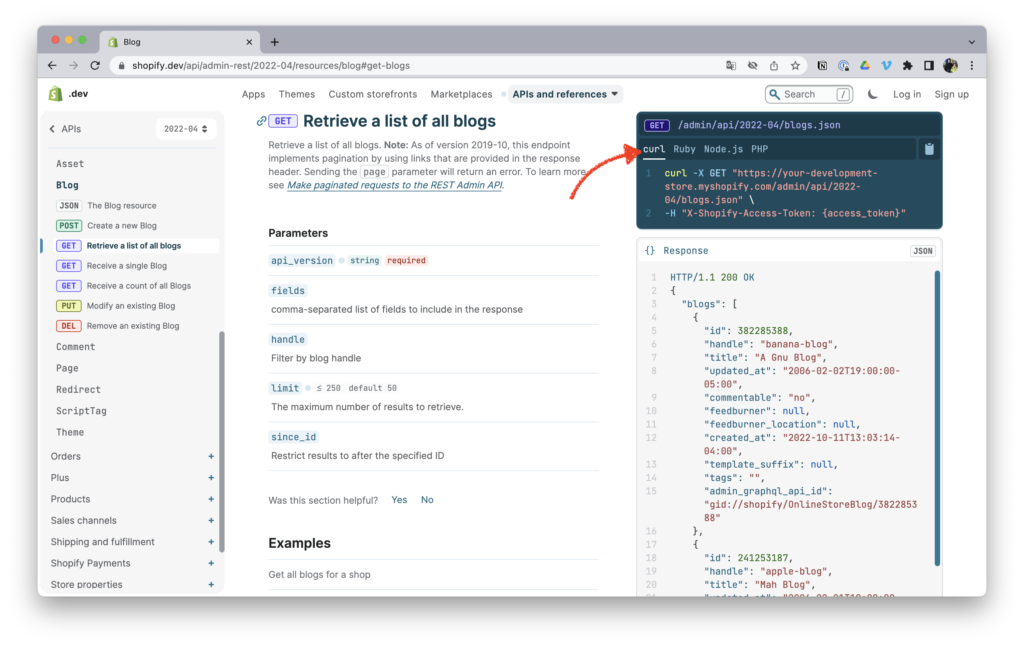1024x646 pixels.
Task: Click the Google Drive extension icon
Action: [x=865, y=65]
